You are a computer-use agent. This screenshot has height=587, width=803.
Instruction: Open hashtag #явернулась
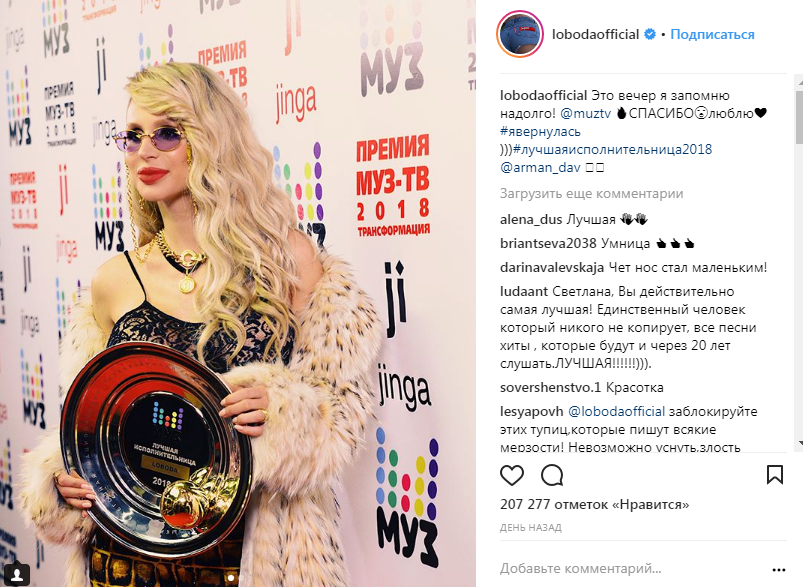pyautogui.click(x=540, y=132)
